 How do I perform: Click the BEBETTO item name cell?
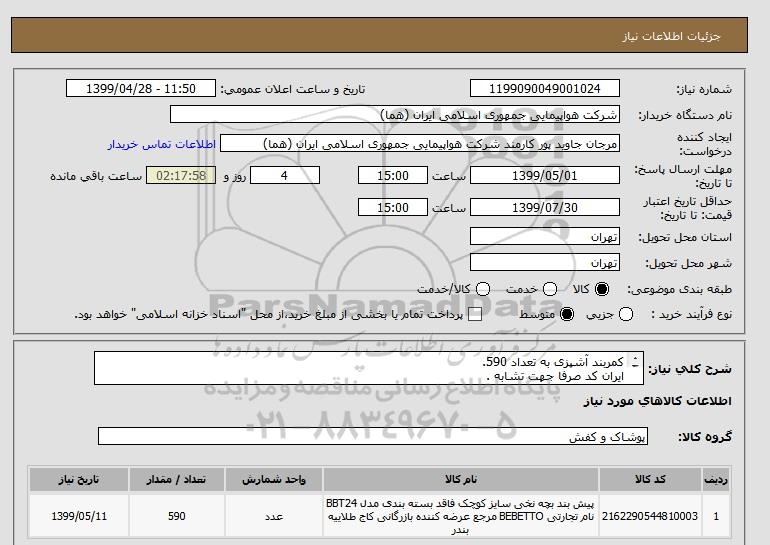pos(461,517)
